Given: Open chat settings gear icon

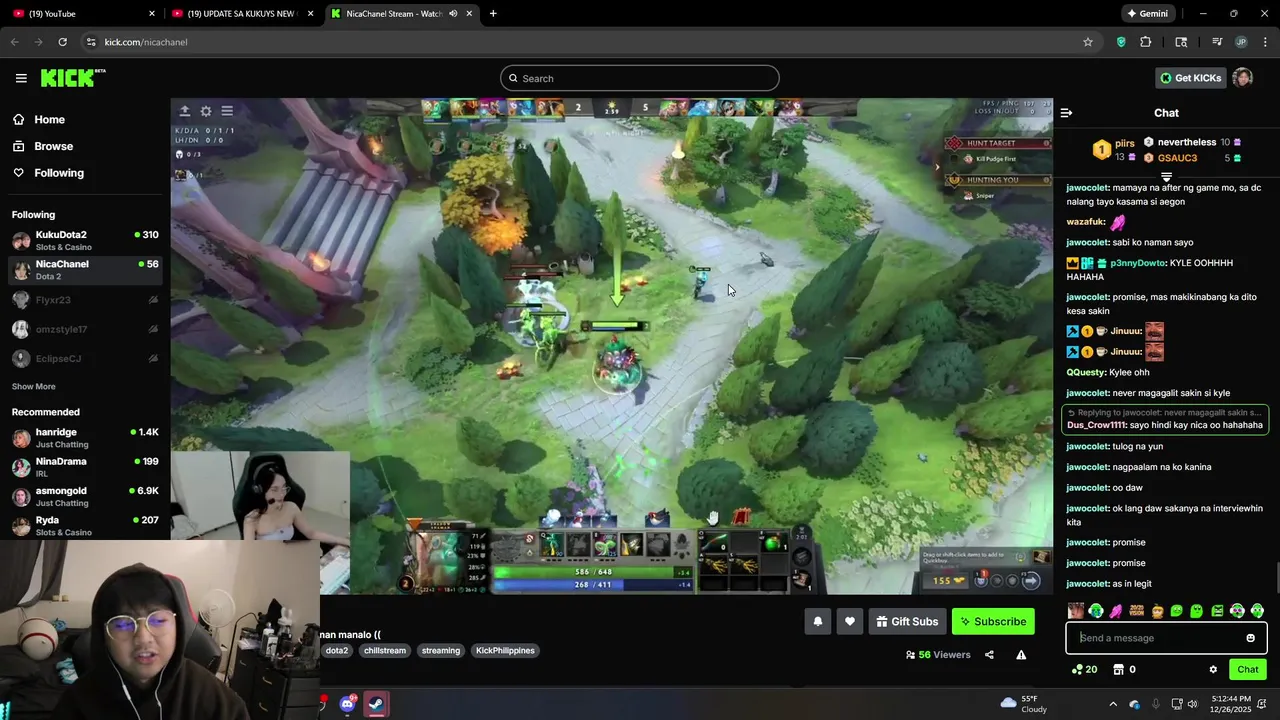Looking at the screenshot, I should 1213,670.
